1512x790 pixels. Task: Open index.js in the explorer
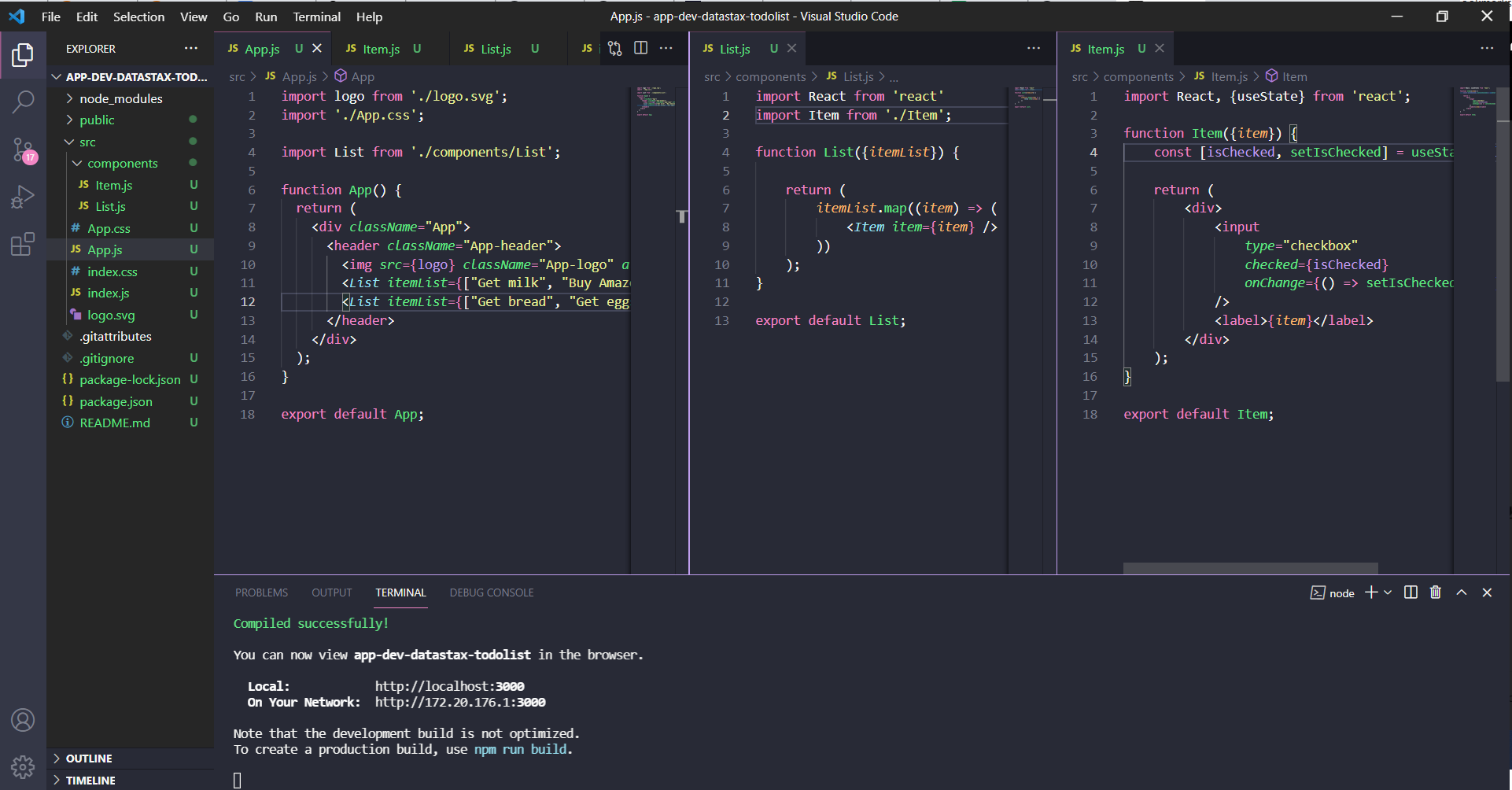[131, 293]
